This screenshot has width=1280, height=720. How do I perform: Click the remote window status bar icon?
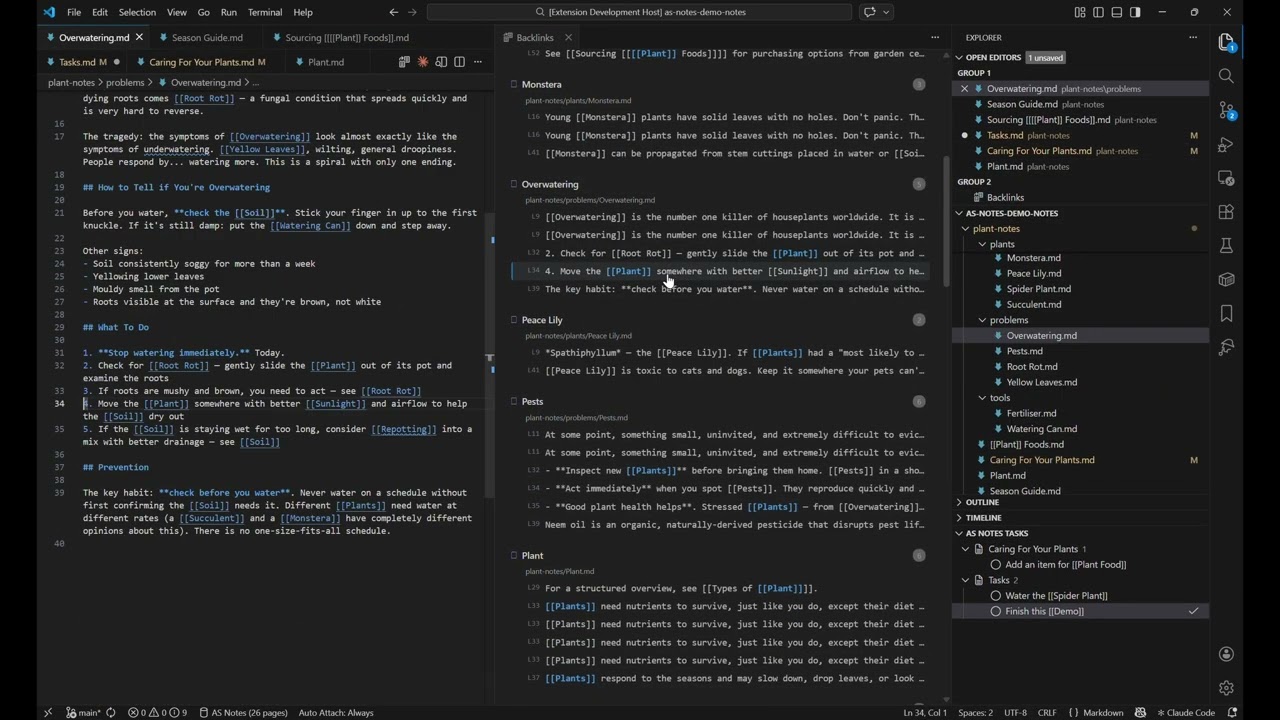(x=48, y=713)
